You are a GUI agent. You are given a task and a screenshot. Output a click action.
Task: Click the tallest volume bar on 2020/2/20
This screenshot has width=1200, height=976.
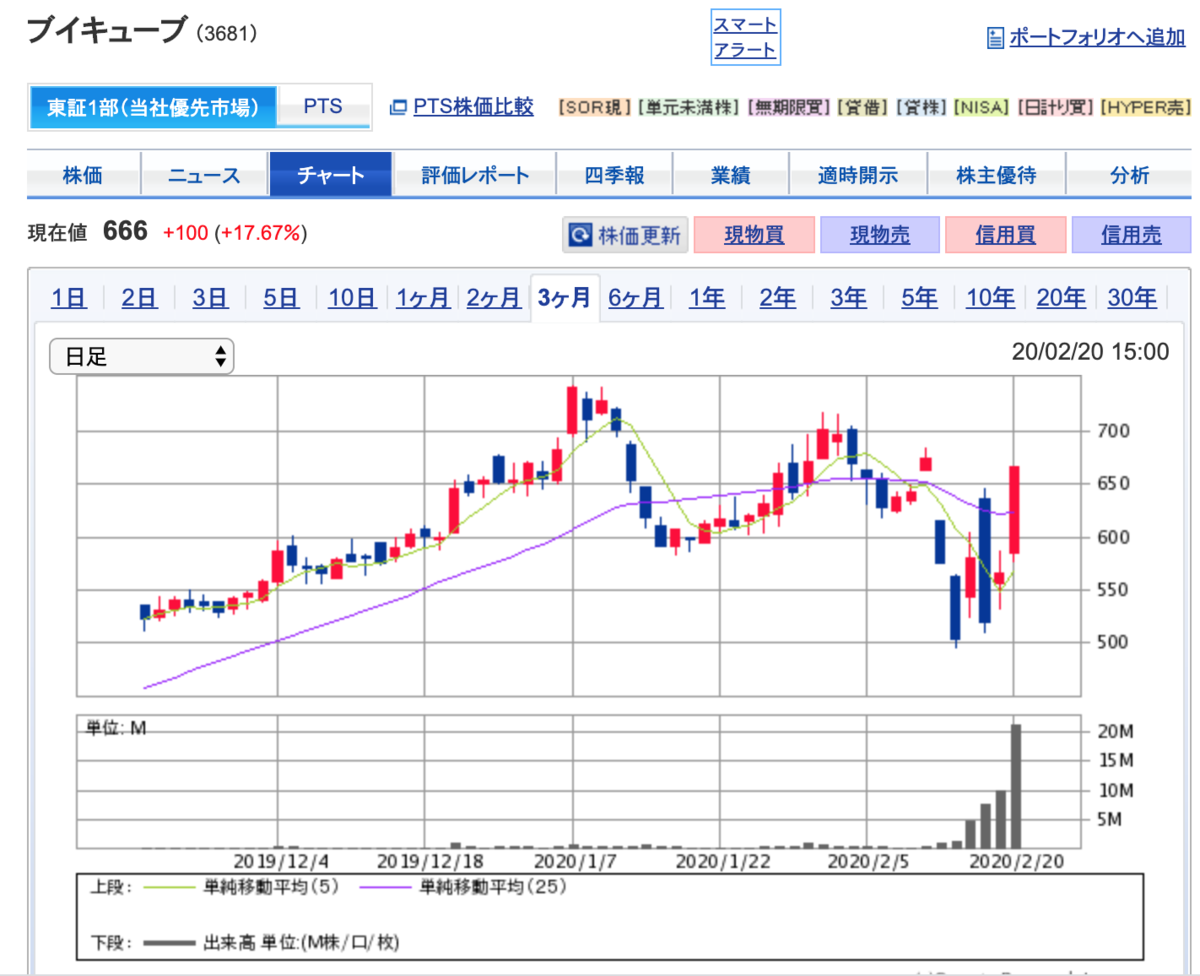(x=1016, y=785)
